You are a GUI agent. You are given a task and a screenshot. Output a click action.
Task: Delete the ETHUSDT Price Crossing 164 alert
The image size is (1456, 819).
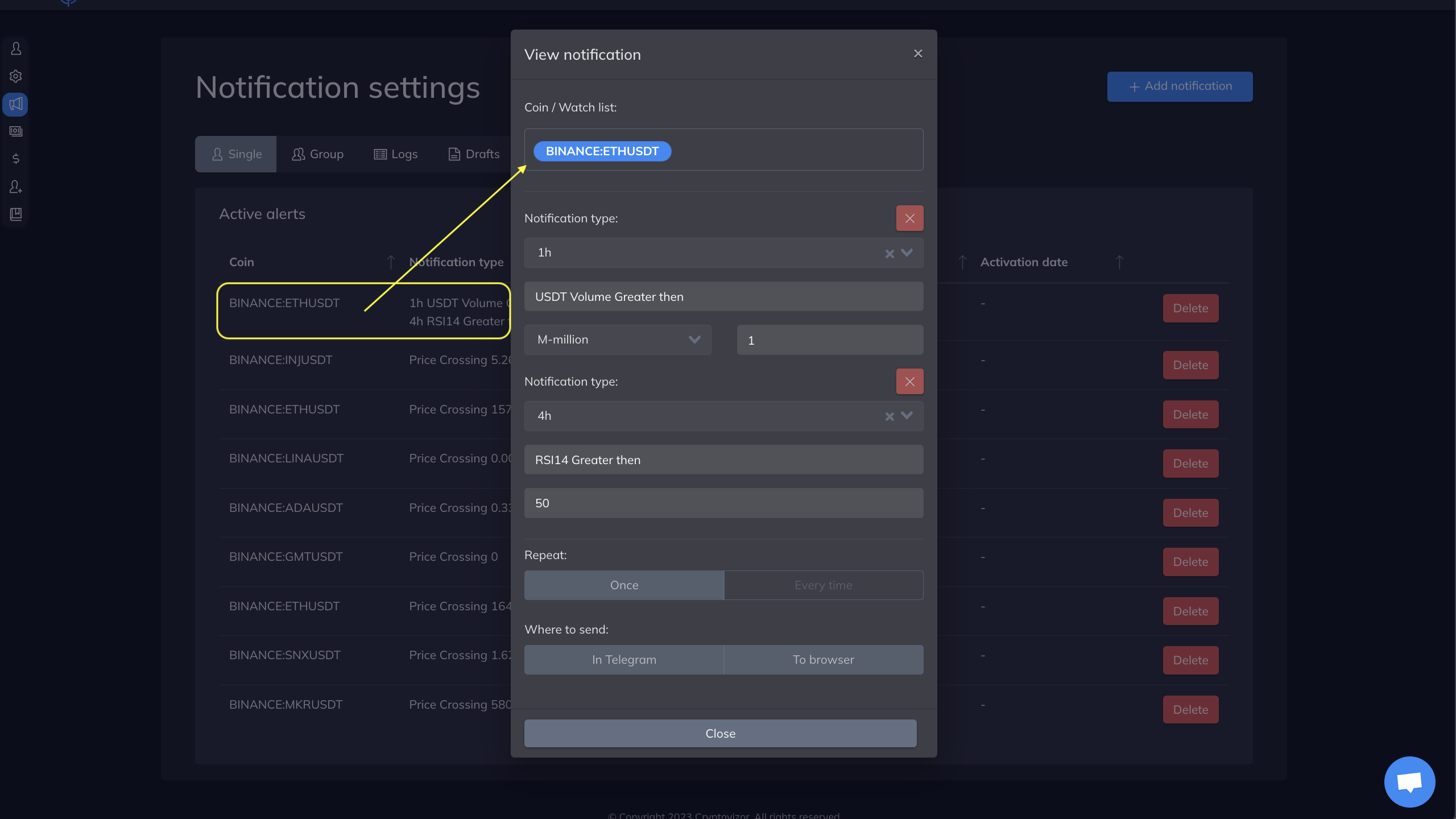pos(1190,611)
